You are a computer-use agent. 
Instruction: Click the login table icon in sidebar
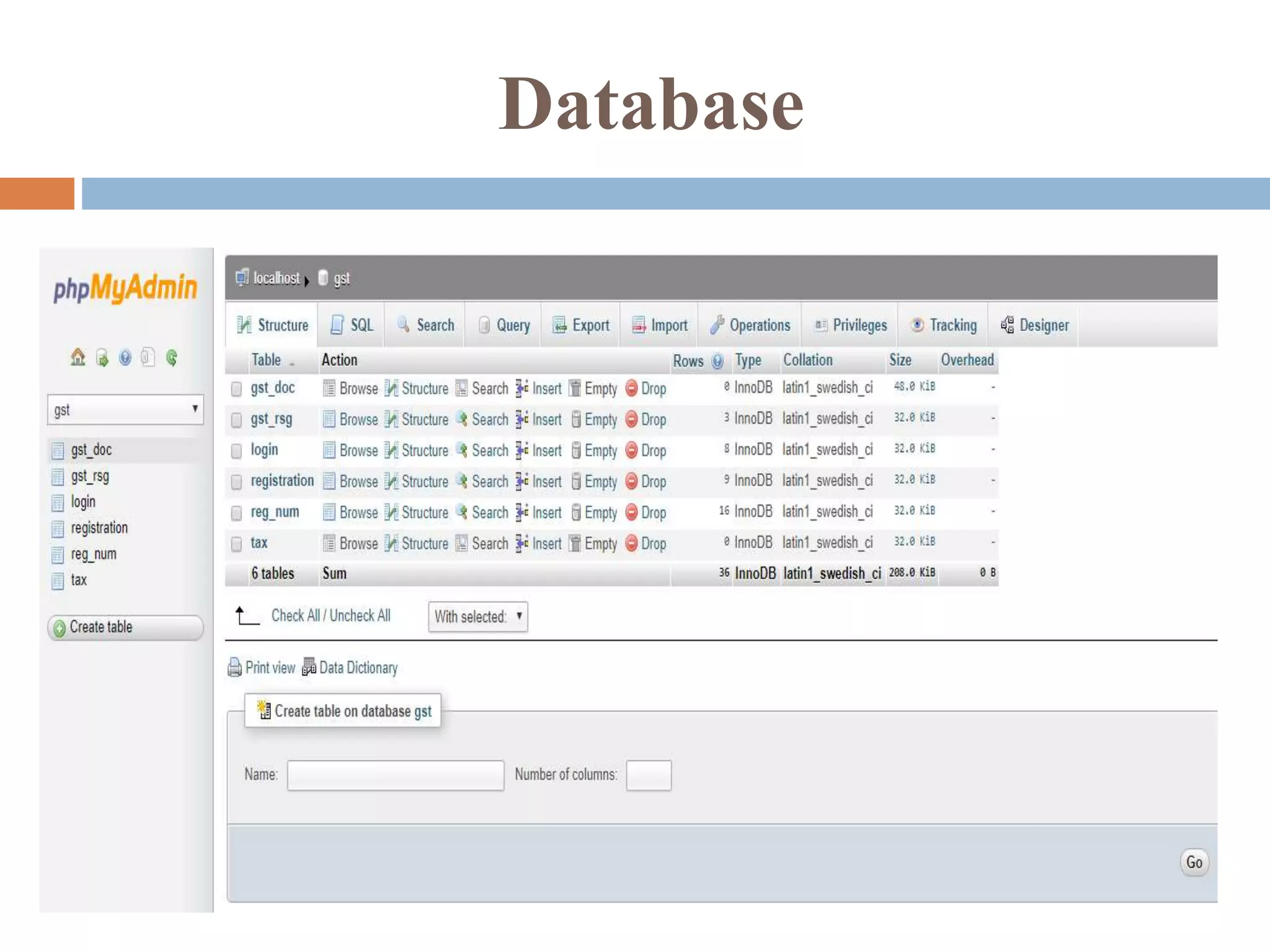pos(58,502)
